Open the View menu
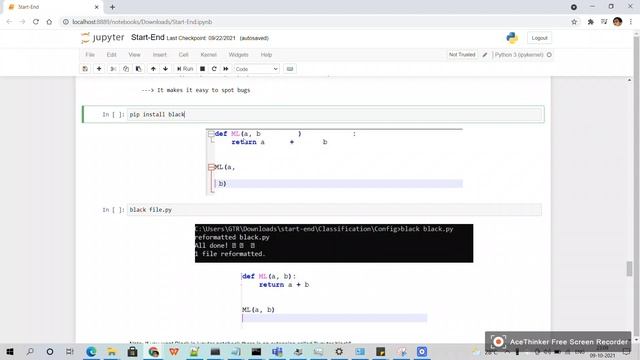Viewport: 640px width, 360px height. point(134,55)
